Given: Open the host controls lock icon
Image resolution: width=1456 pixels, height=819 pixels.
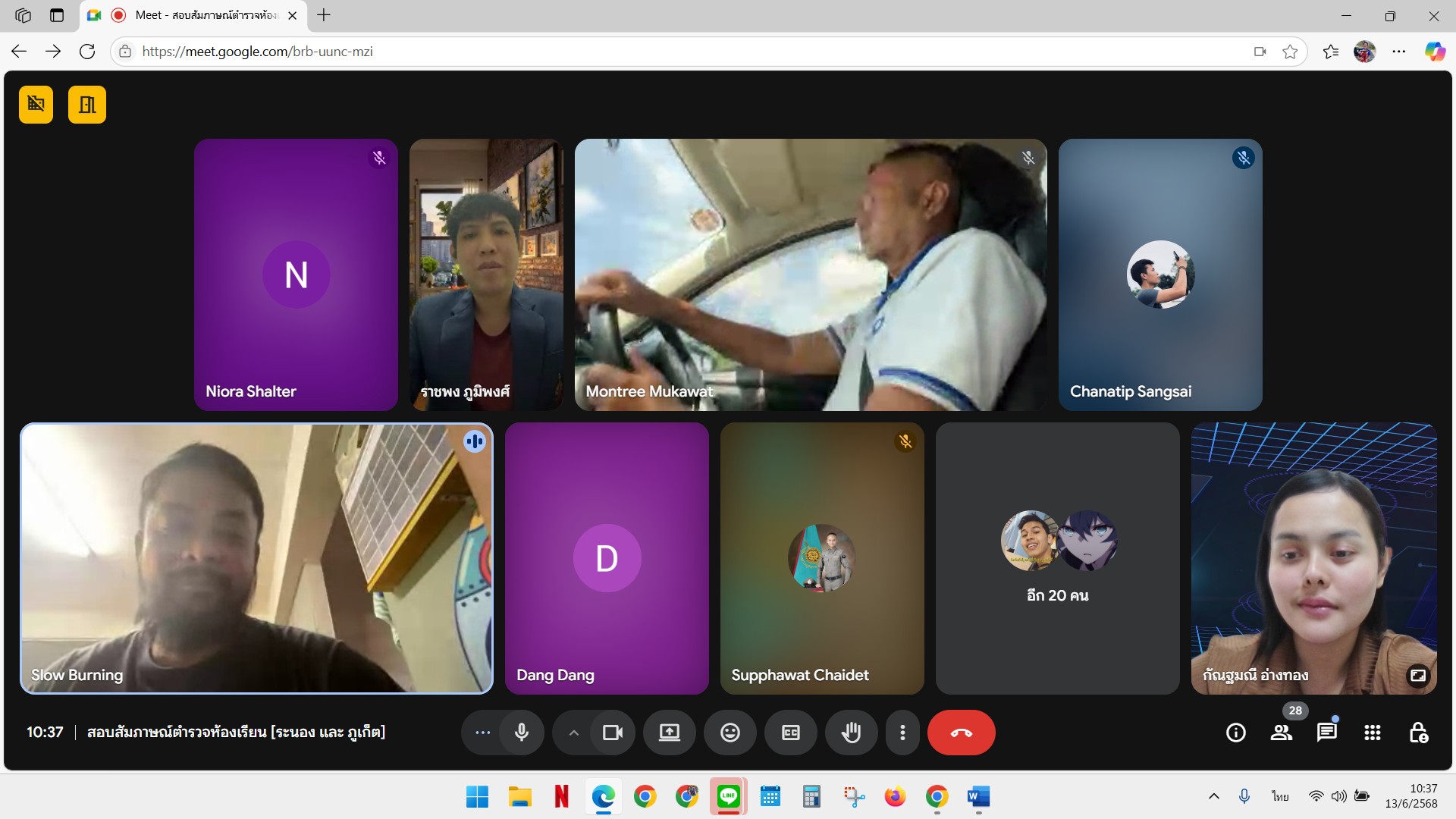Looking at the screenshot, I should [x=1418, y=733].
